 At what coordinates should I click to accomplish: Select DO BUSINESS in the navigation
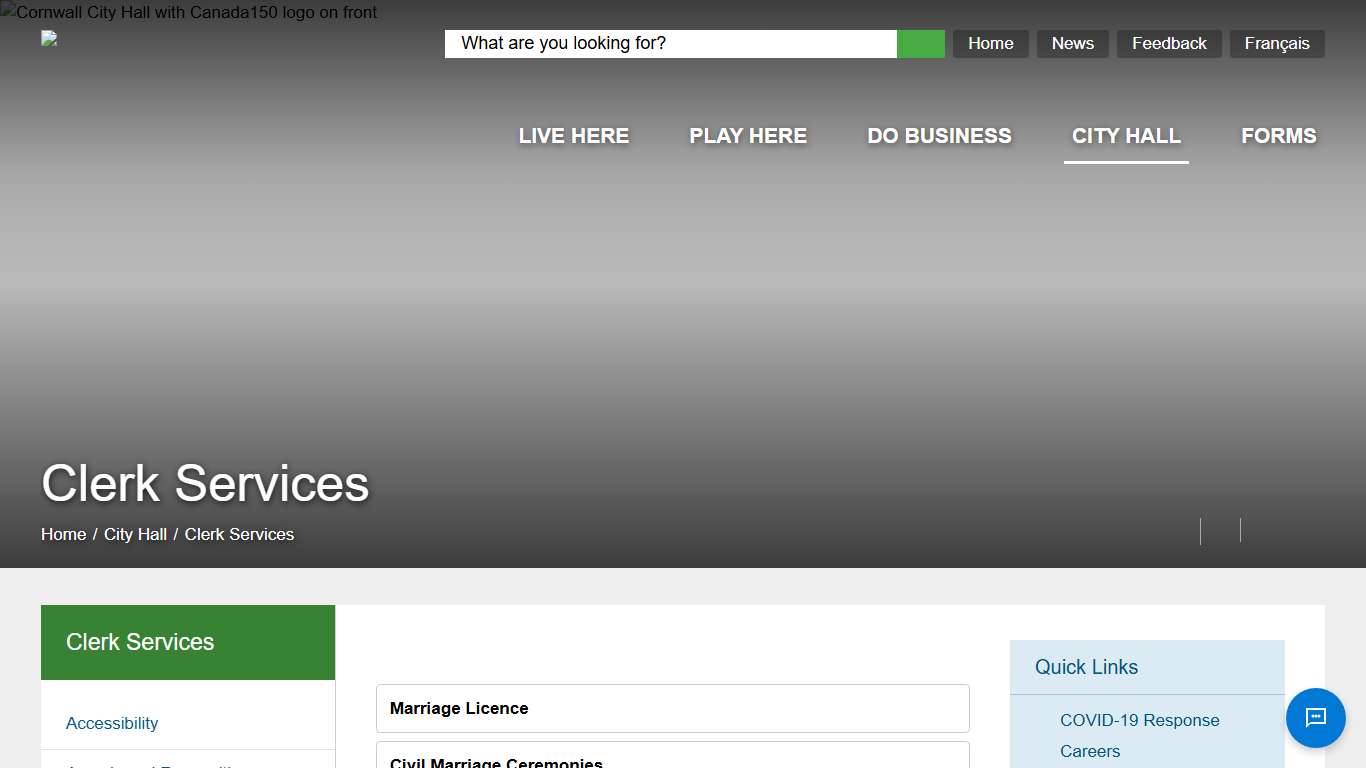pos(939,136)
